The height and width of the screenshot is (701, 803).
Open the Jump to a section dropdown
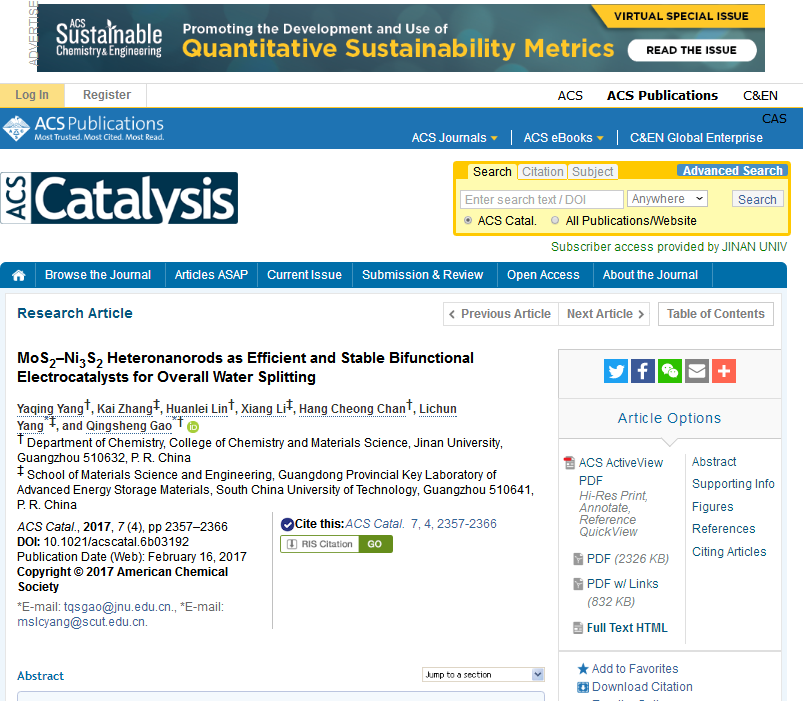coord(483,675)
